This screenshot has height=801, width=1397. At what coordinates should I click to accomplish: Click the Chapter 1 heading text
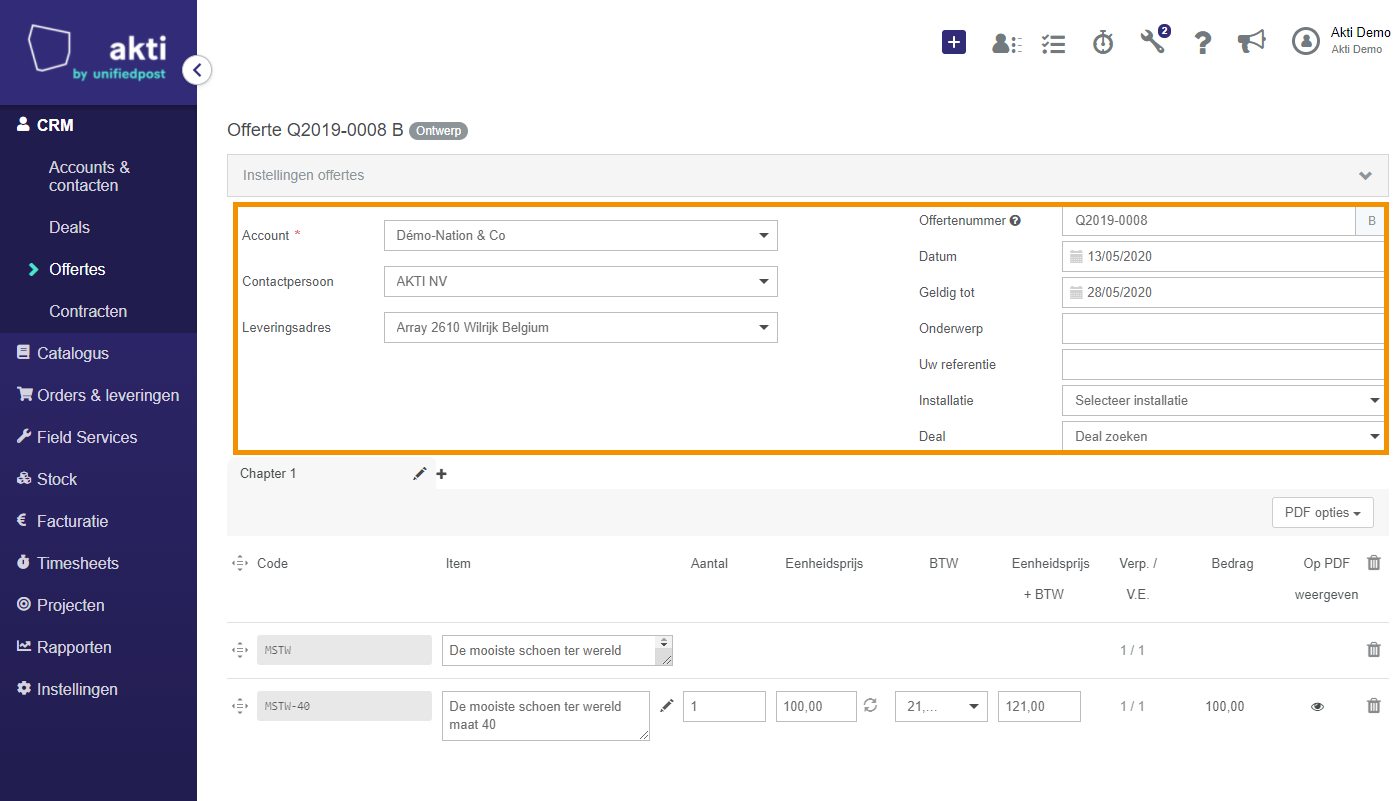pos(268,474)
